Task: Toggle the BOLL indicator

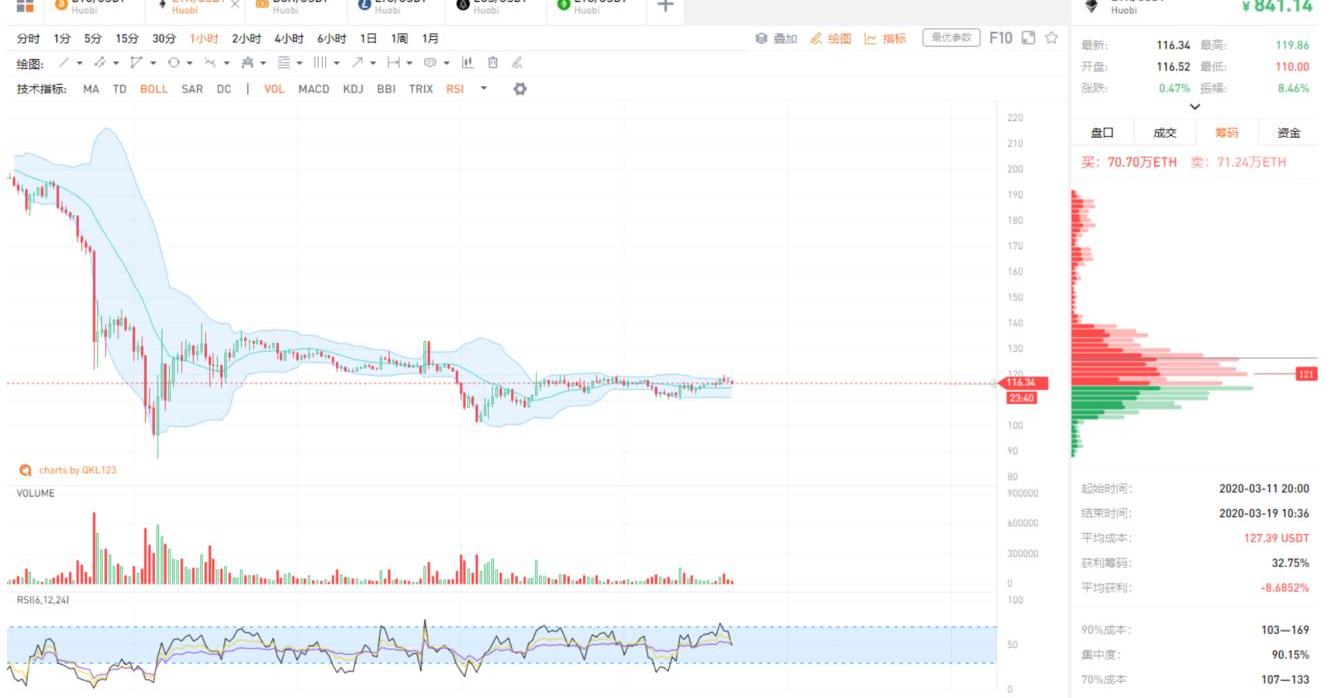Action: [154, 89]
